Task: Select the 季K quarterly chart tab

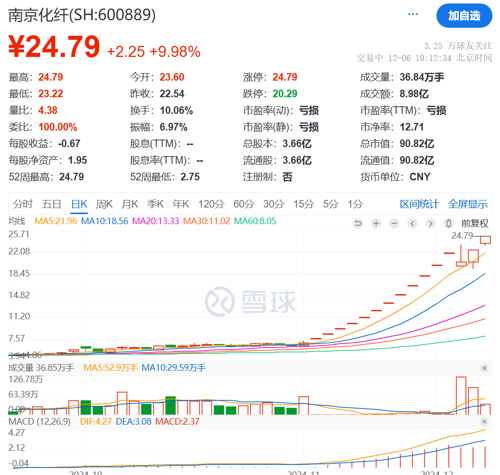Action: 155,204
